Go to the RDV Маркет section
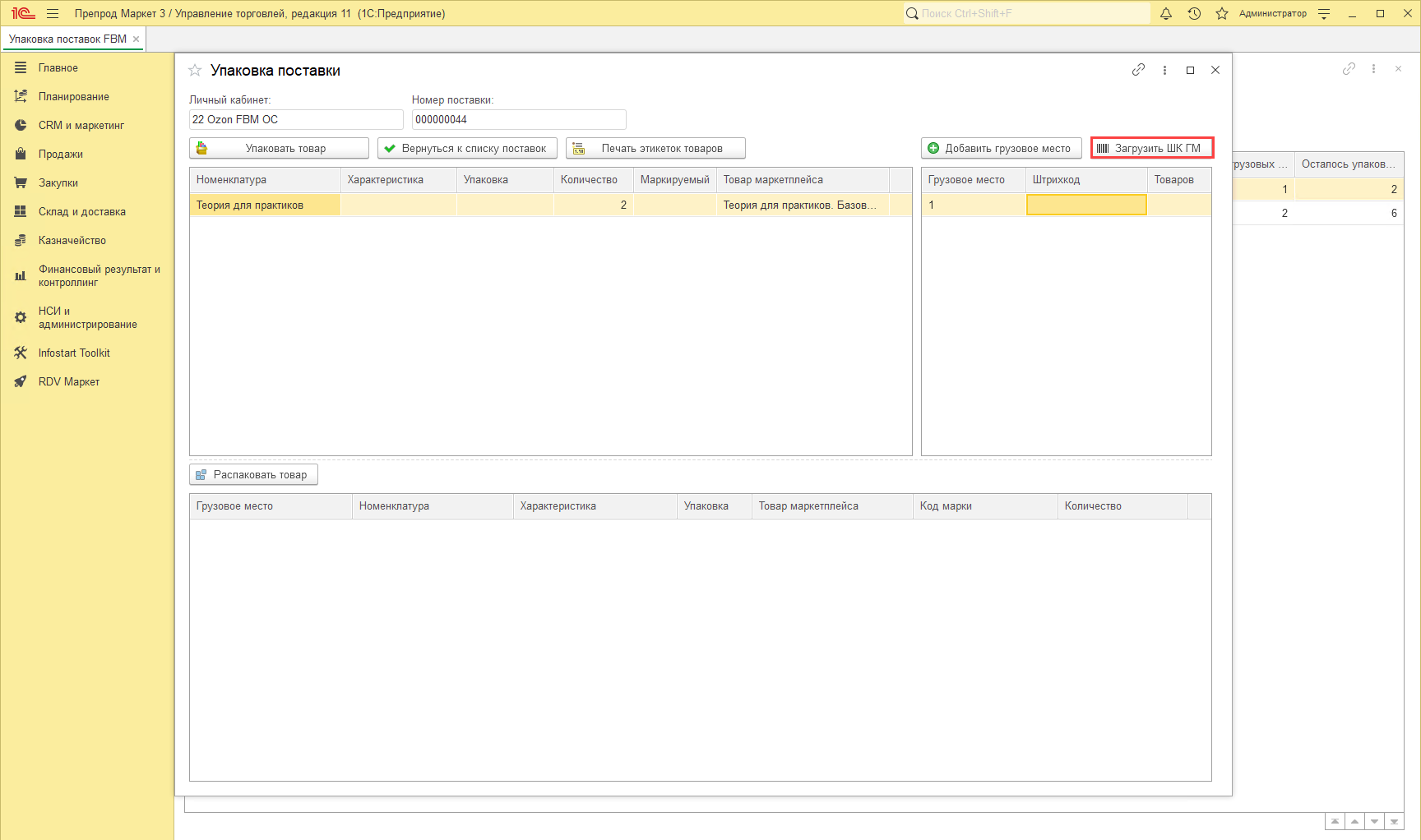The height and width of the screenshot is (840, 1421). pyautogui.click(x=68, y=381)
